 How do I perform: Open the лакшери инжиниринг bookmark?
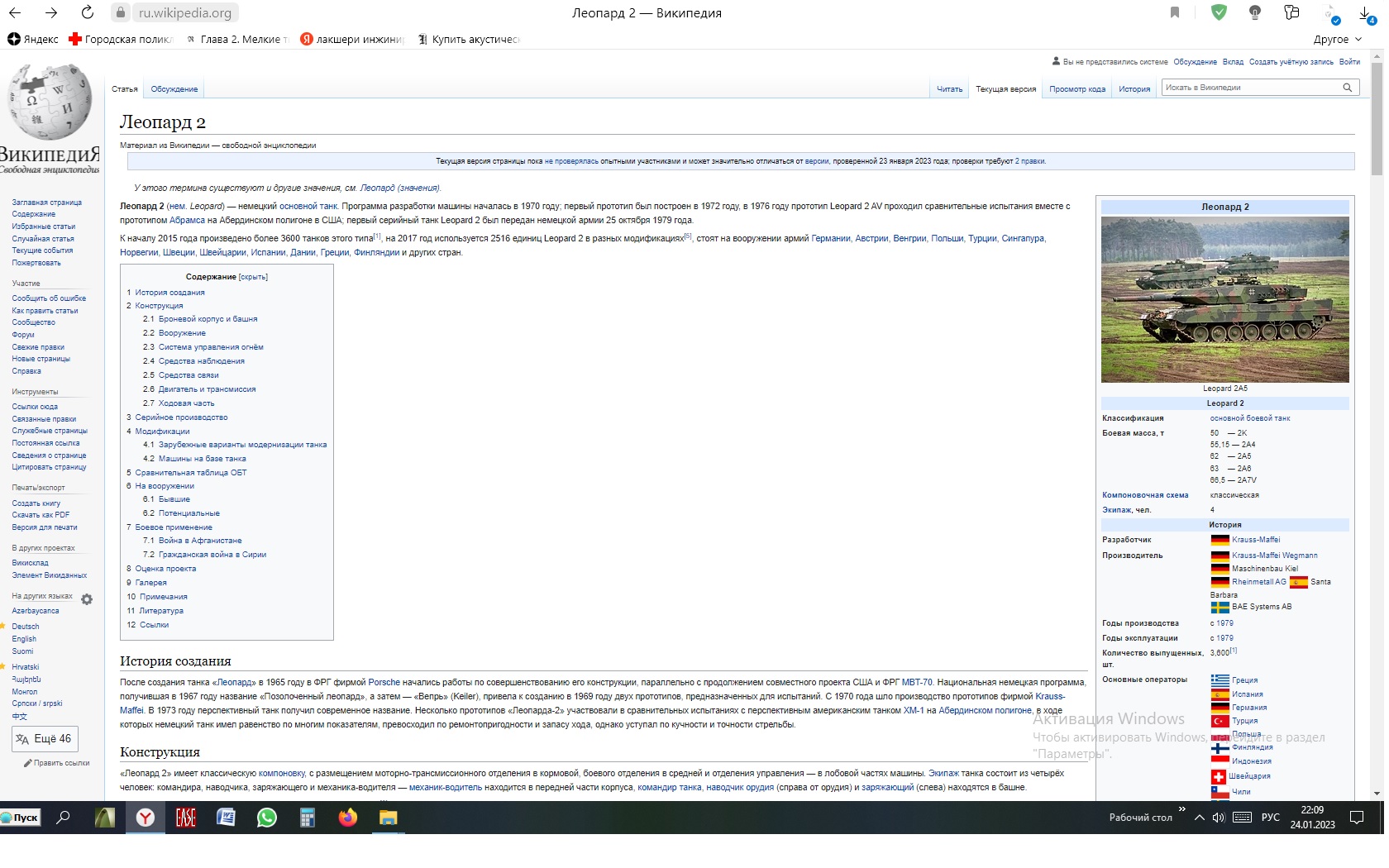pyautogui.click(x=352, y=39)
